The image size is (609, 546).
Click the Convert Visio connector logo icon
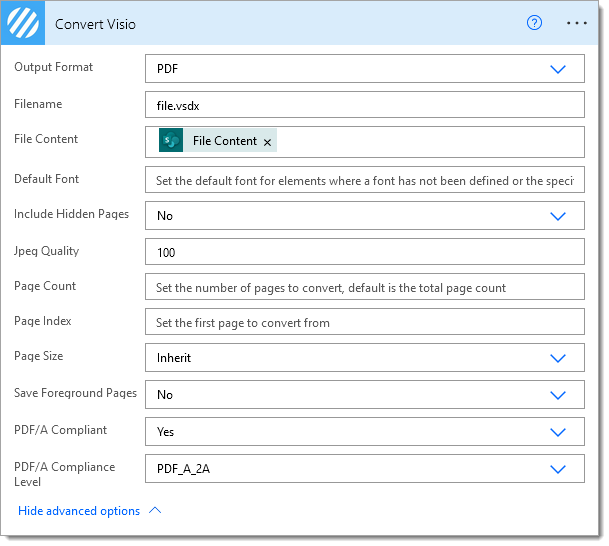point(23,23)
